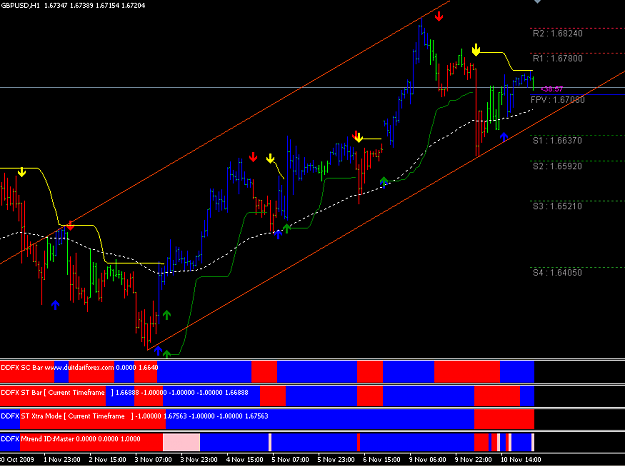Click the magenta candle timer text

coord(552,89)
